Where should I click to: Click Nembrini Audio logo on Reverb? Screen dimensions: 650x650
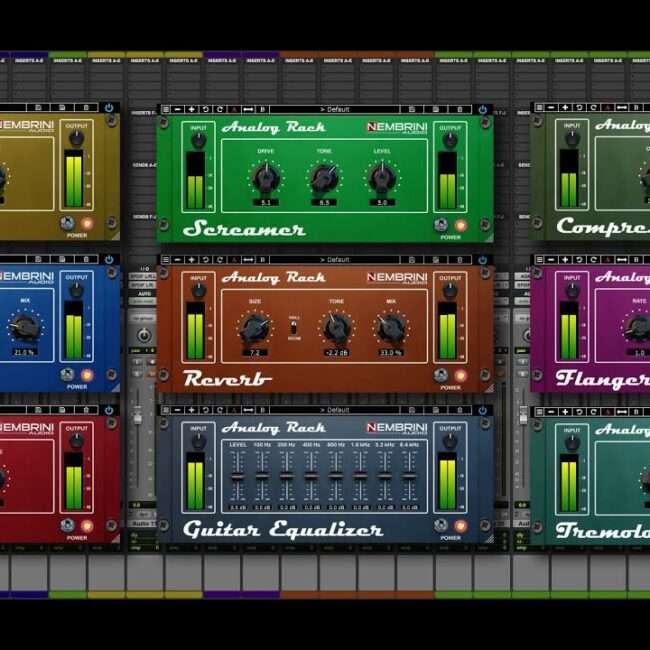click(x=397, y=278)
